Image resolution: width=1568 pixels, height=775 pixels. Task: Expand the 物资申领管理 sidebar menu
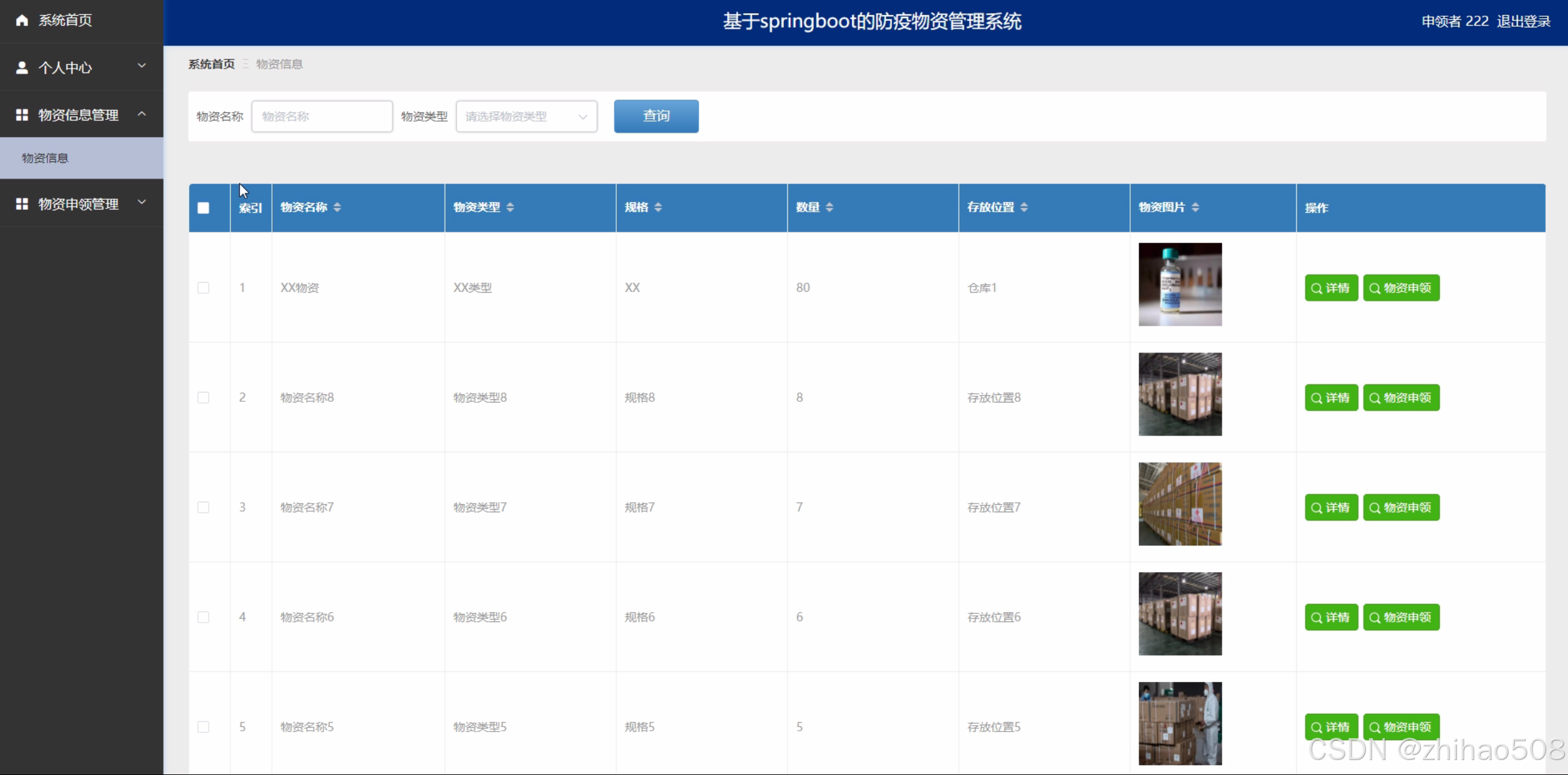coord(81,204)
